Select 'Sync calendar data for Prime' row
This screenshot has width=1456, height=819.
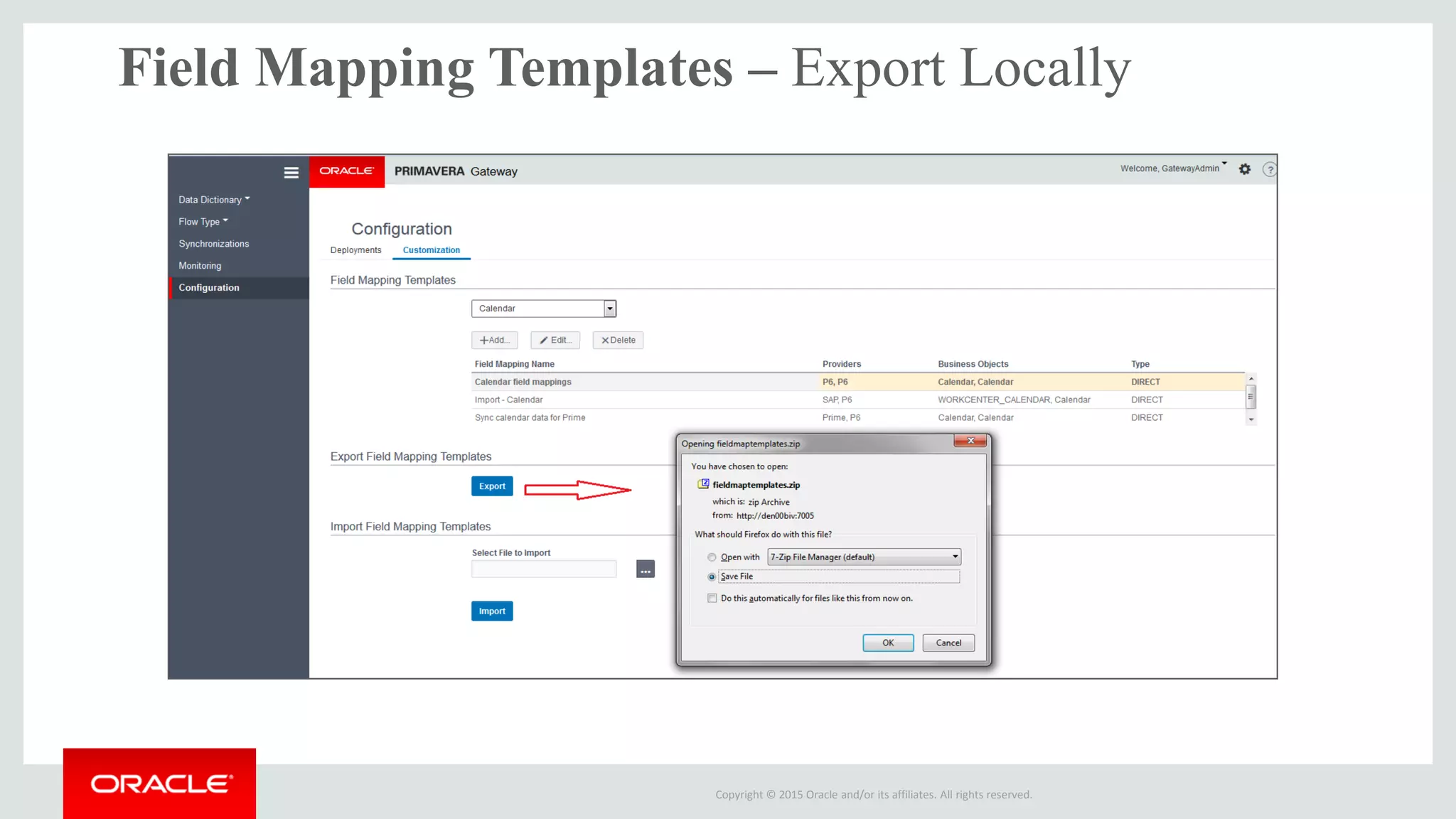point(858,417)
